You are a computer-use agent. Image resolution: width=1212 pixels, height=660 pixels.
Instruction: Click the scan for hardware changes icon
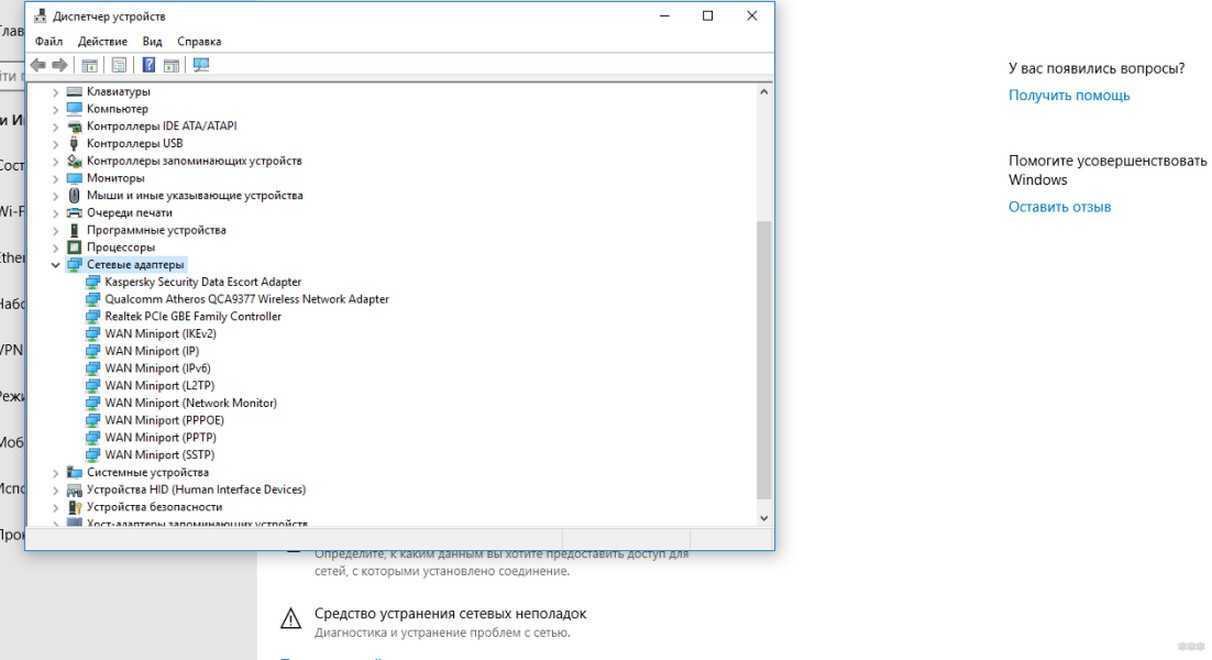[201, 65]
